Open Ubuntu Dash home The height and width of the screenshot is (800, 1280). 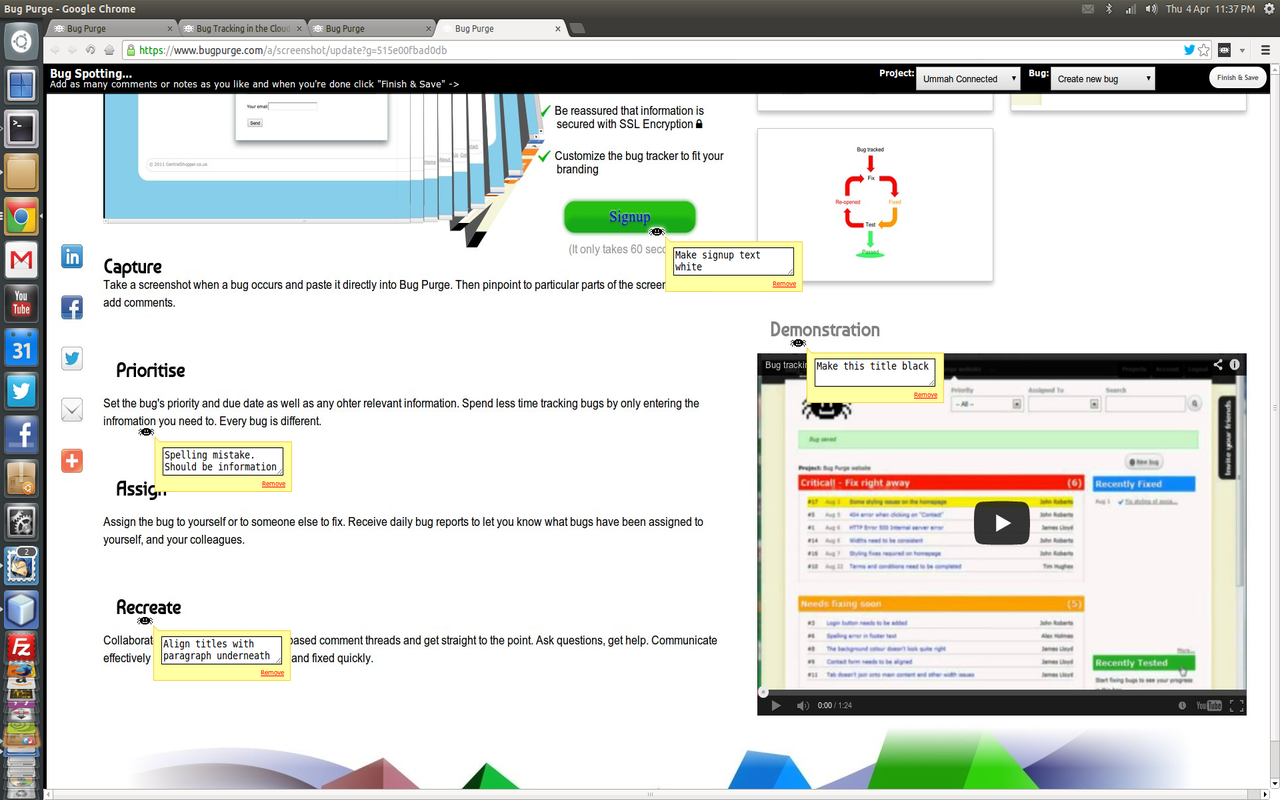[22, 42]
